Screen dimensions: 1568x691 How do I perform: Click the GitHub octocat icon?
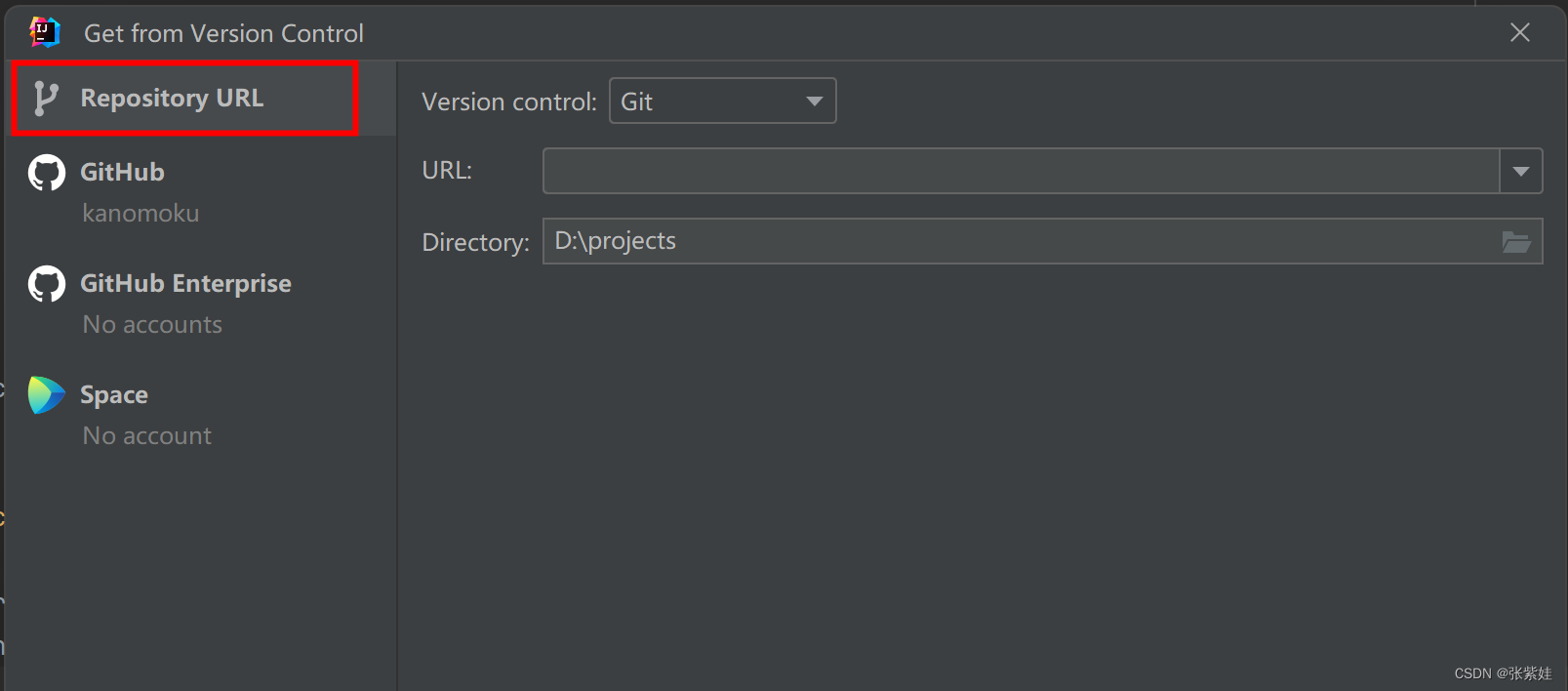45,172
